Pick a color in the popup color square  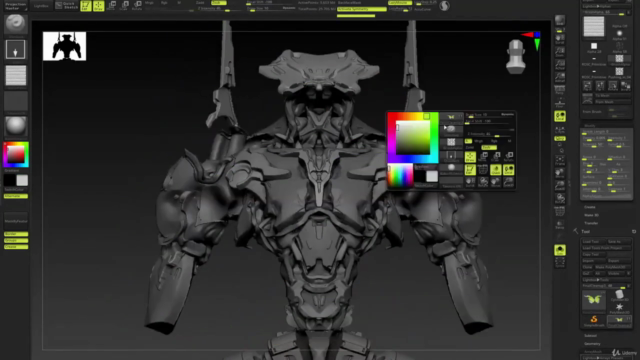point(413,138)
